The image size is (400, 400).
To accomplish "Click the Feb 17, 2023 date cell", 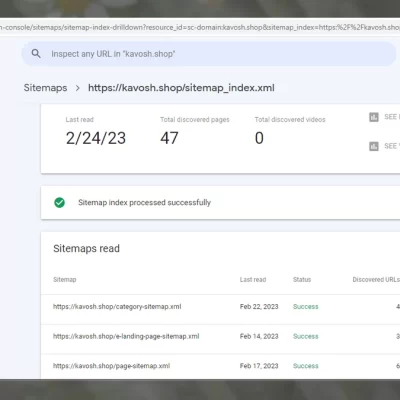I will [259, 366].
